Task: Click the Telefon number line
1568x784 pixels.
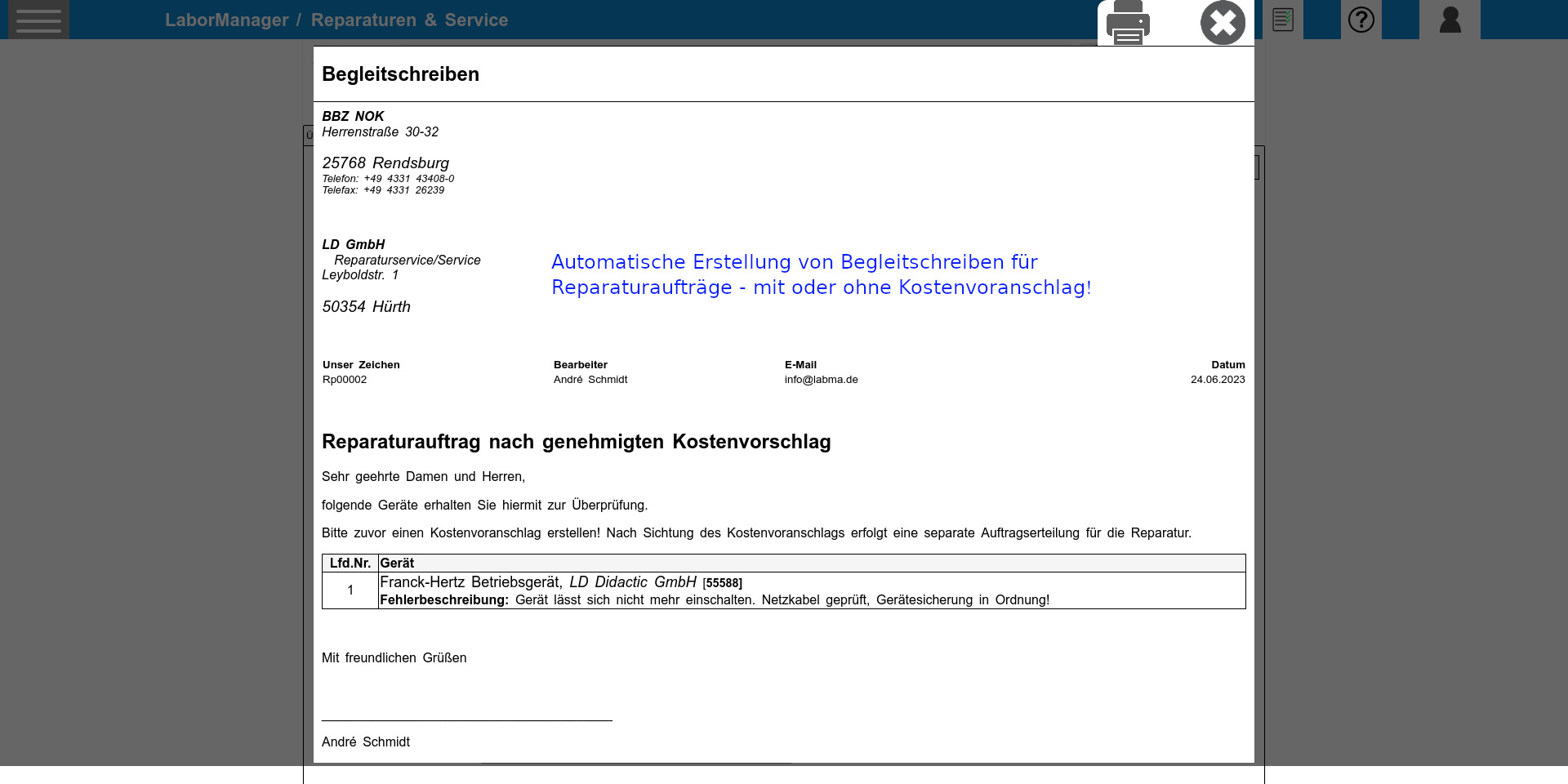Action: [x=388, y=179]
